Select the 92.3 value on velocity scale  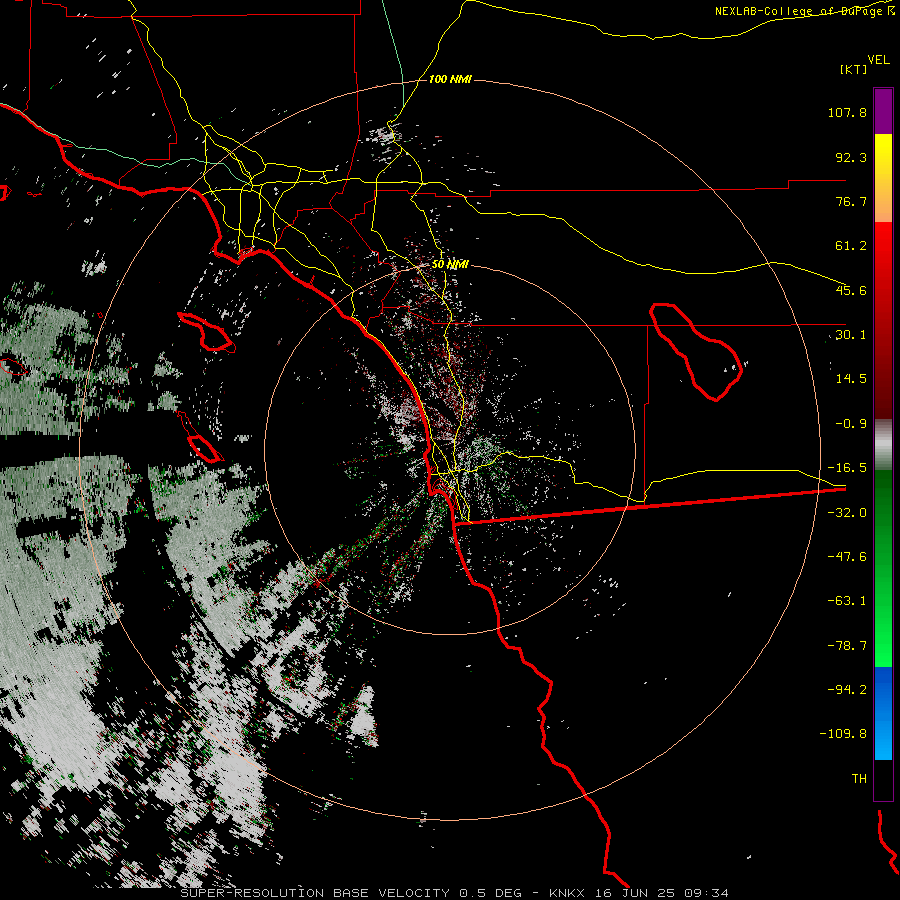coord(851,157)
